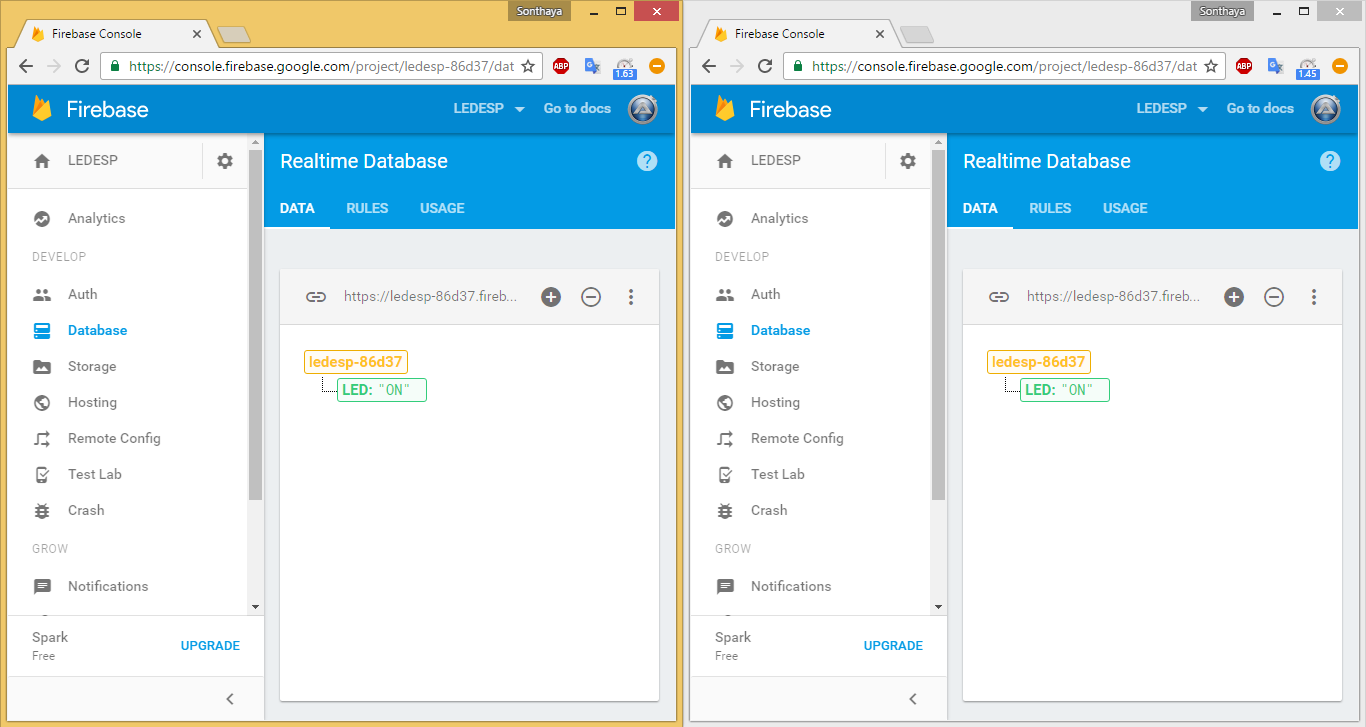Image resolution: width=1366 pixels, height=727 pixels.
Task: Collapse all minus icon in right window
Action: tap(1274, 297)
